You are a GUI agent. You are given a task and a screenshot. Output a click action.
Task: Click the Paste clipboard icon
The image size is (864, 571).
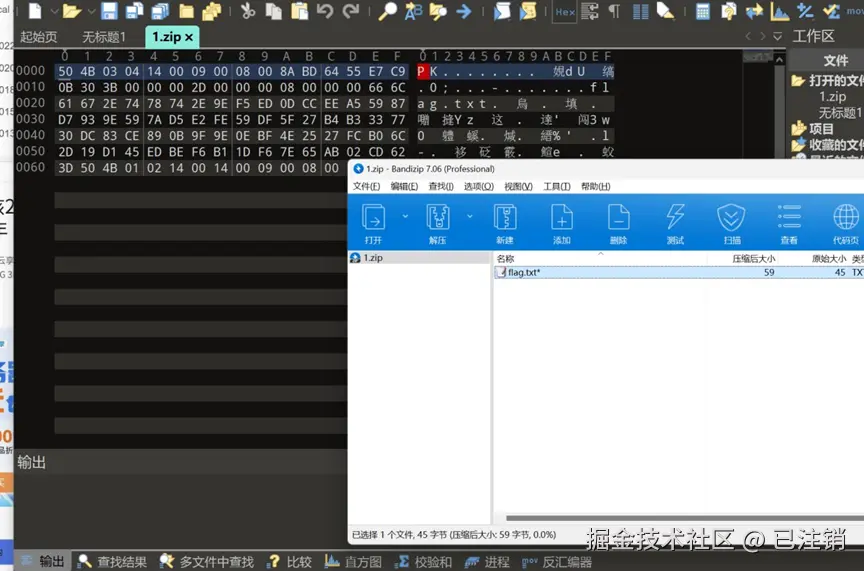pyautogui.click(x=299, y=10)
